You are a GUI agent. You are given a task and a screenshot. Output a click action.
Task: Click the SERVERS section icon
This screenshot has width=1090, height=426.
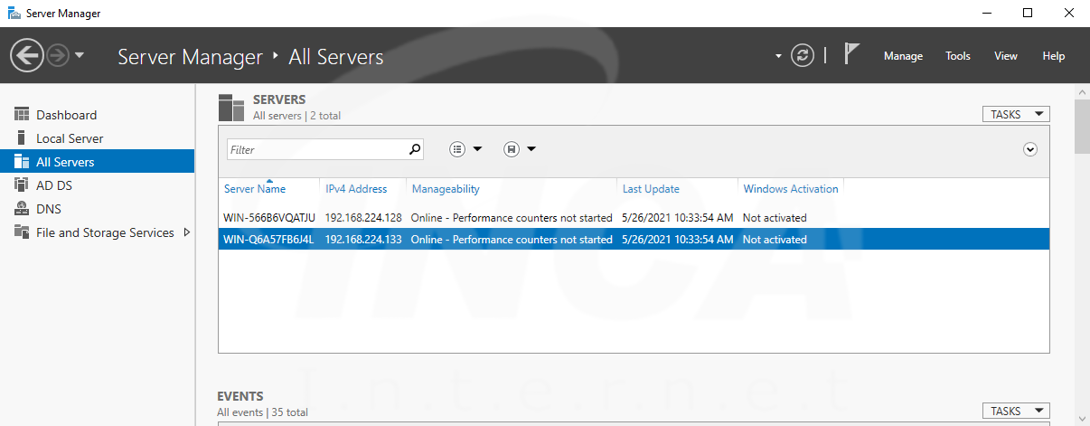231,107
